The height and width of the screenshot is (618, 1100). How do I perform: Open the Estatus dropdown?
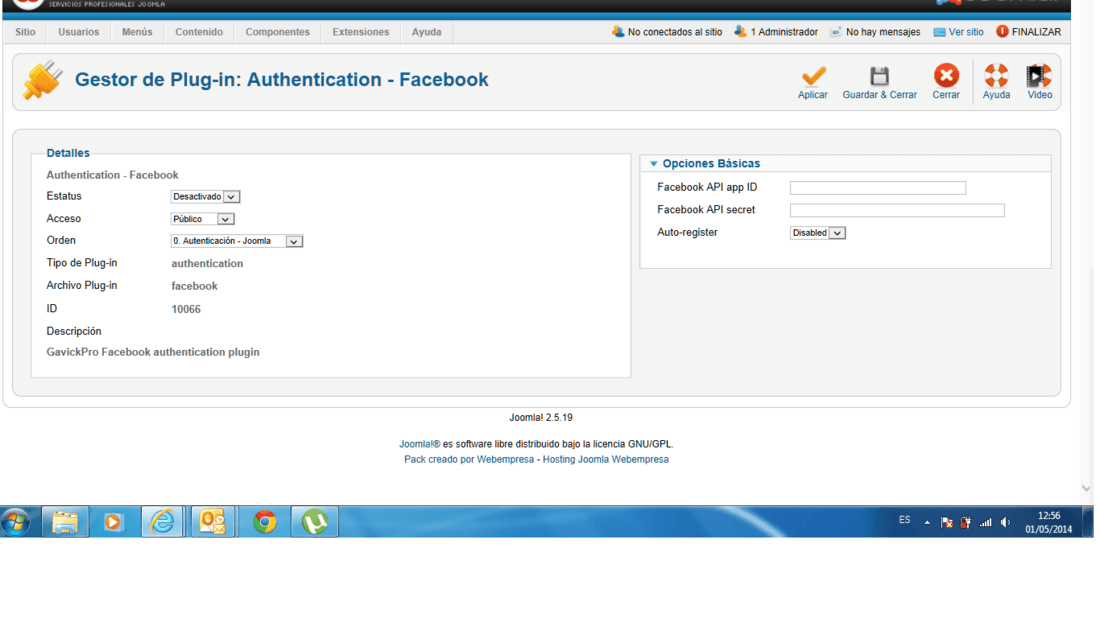point(206,196)
